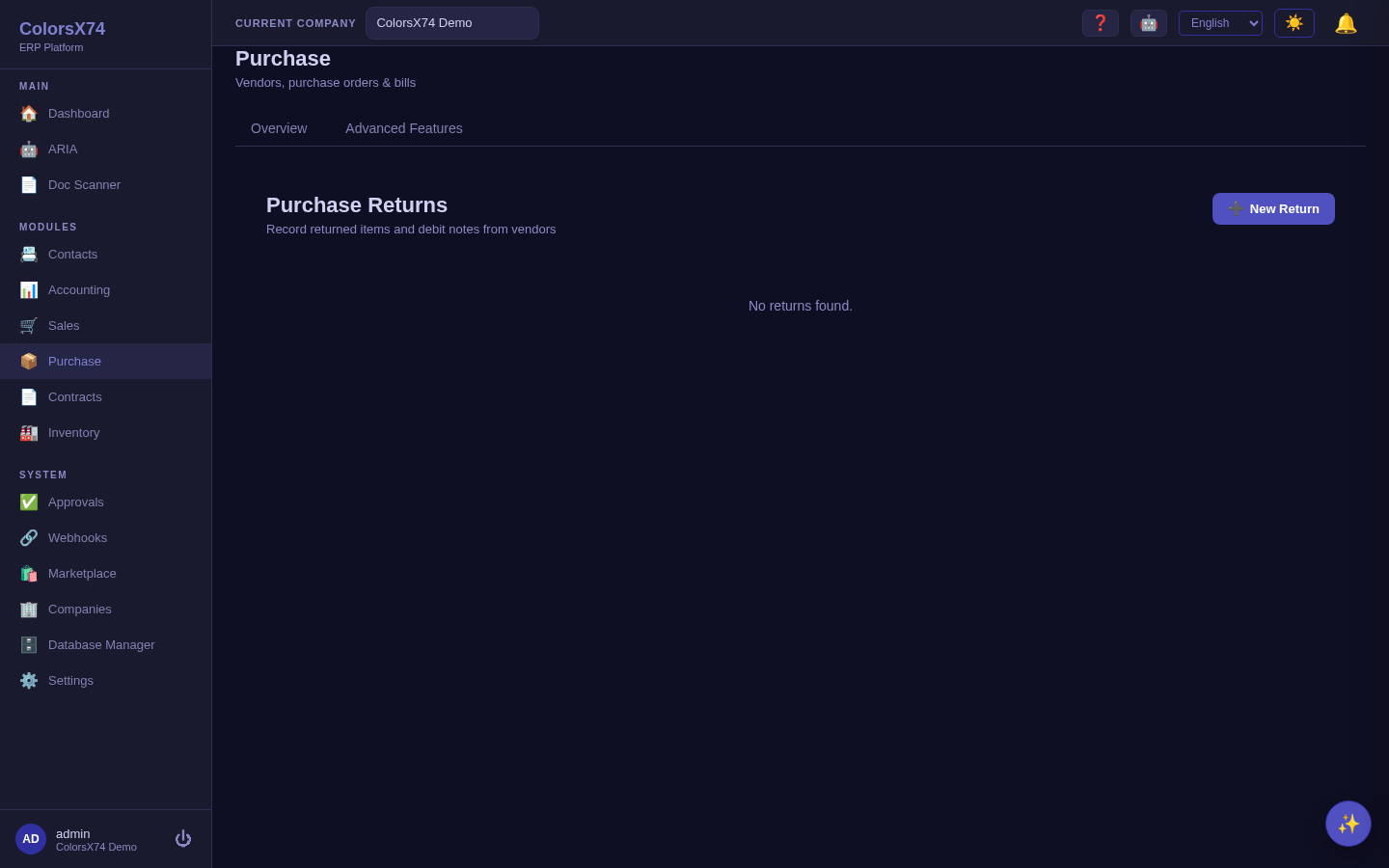Click the Settings gear icon
1389x868 pixels.
(29, 681)
